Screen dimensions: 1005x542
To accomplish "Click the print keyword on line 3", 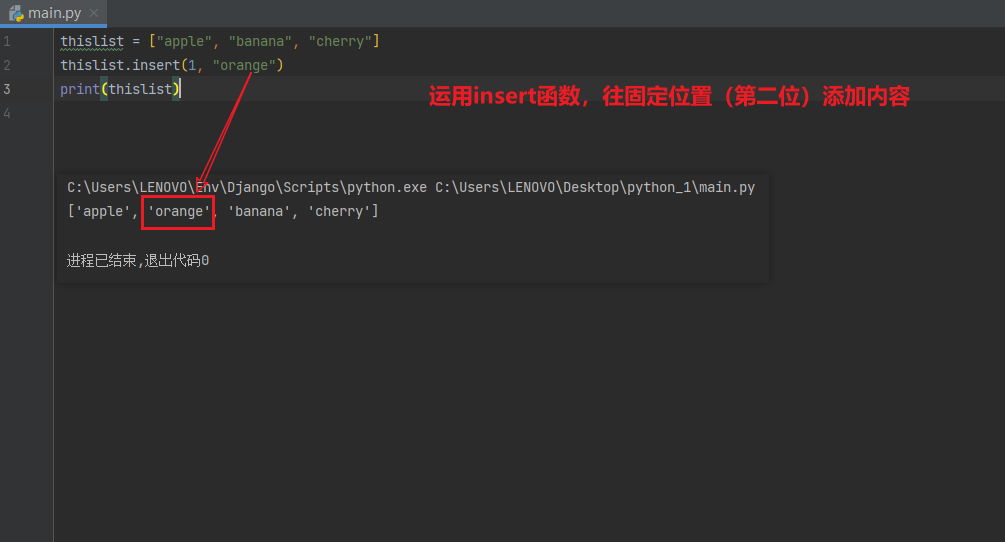I will pyautogui.click(x=79, y=89).
